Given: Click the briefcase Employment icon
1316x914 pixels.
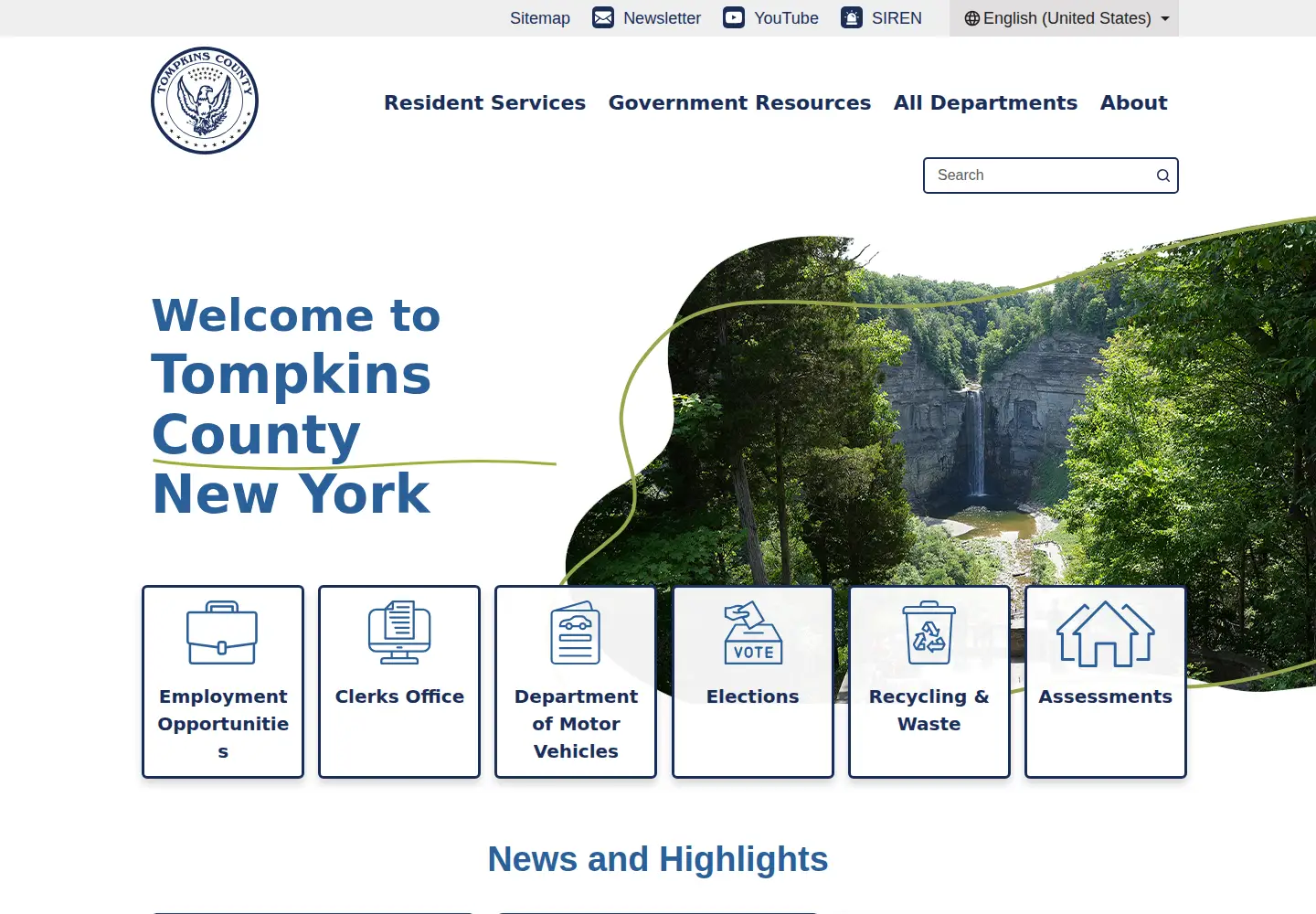Looking at the screenshot, I should click(222, 632).
